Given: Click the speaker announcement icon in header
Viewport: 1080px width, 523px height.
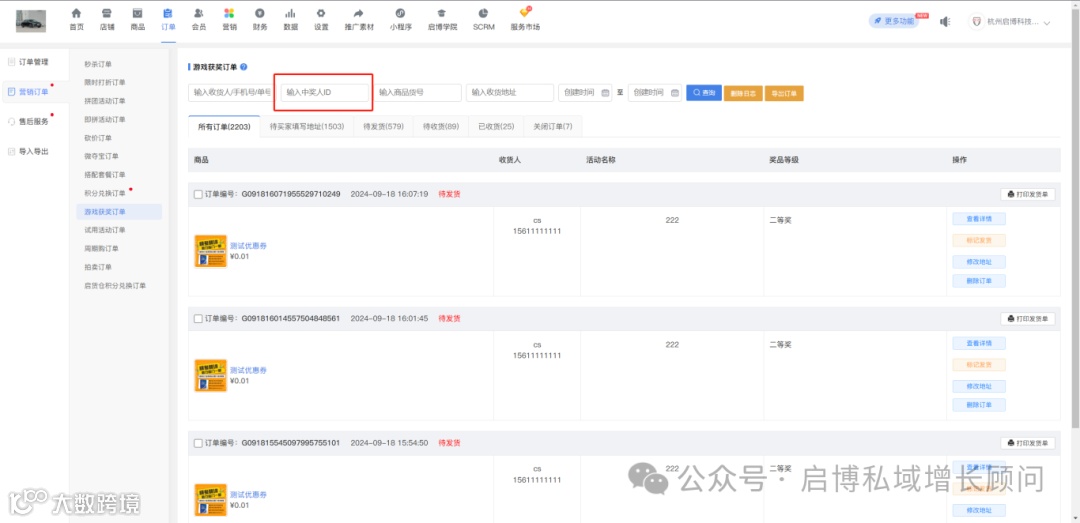Looking at the screenshot, I should (x=945, y=21).
